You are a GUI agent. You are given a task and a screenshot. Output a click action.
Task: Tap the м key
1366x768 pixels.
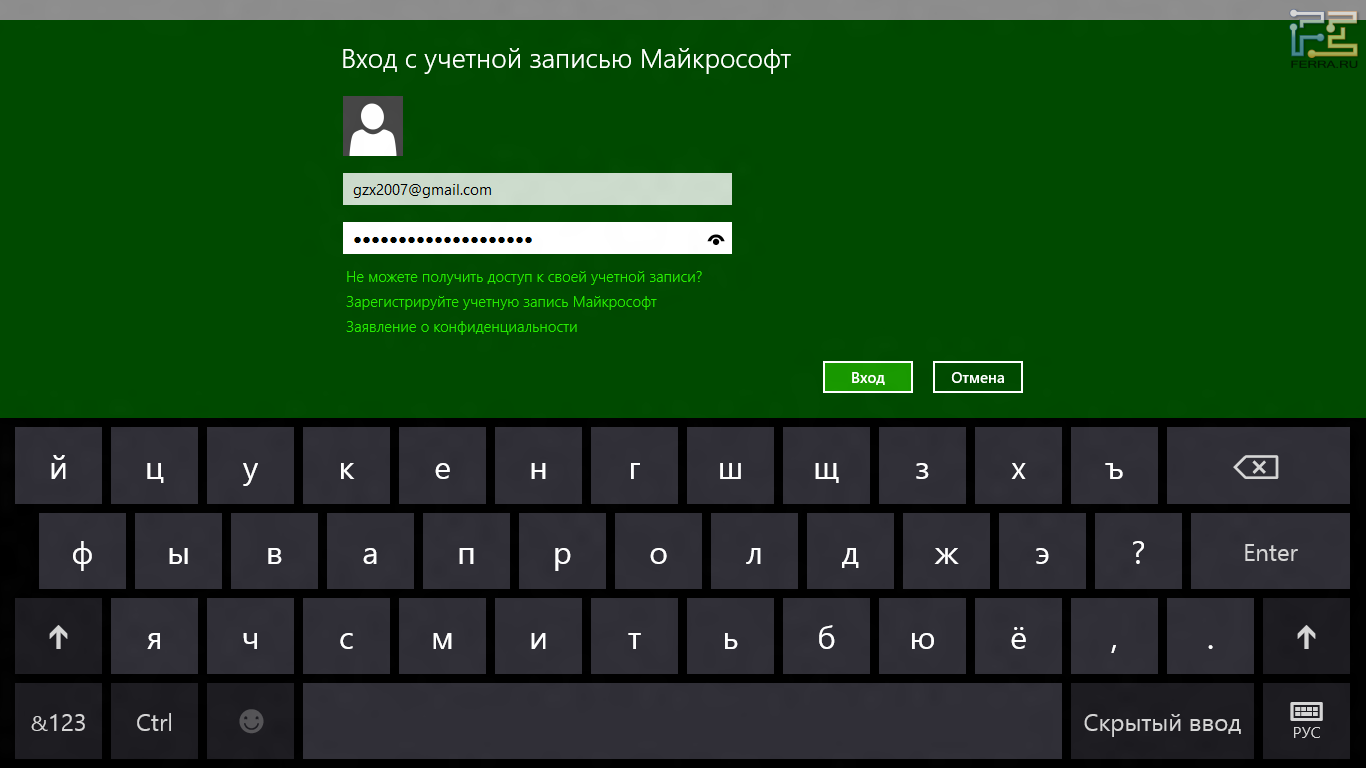(442, 637)
